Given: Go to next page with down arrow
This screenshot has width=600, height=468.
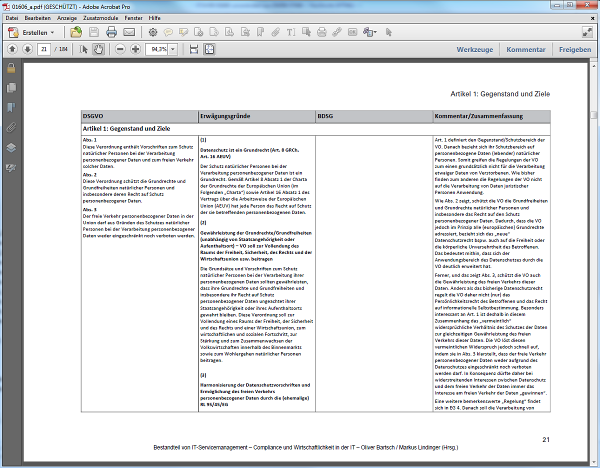Looking at the screenshot, I should (x=27, y=49).
